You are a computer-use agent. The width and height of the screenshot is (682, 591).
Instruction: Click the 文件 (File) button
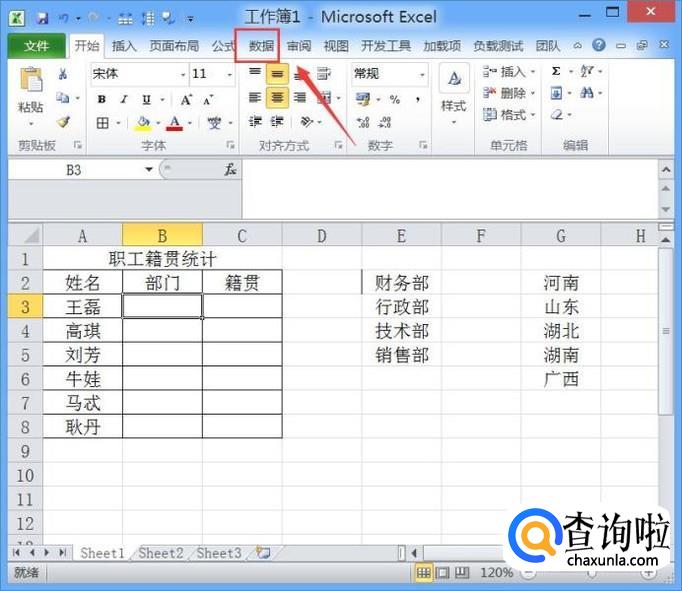point(36,46)
